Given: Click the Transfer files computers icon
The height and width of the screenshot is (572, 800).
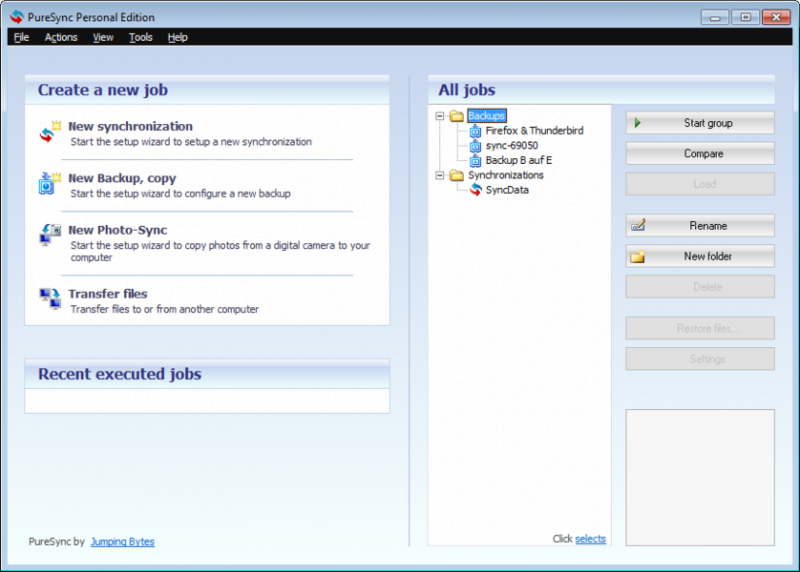Looking at the screenshot, I should (50, 299).
